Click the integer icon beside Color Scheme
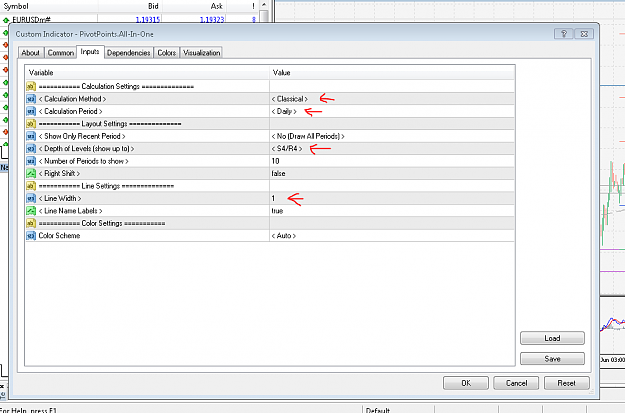625x413 pixels. 31,236
